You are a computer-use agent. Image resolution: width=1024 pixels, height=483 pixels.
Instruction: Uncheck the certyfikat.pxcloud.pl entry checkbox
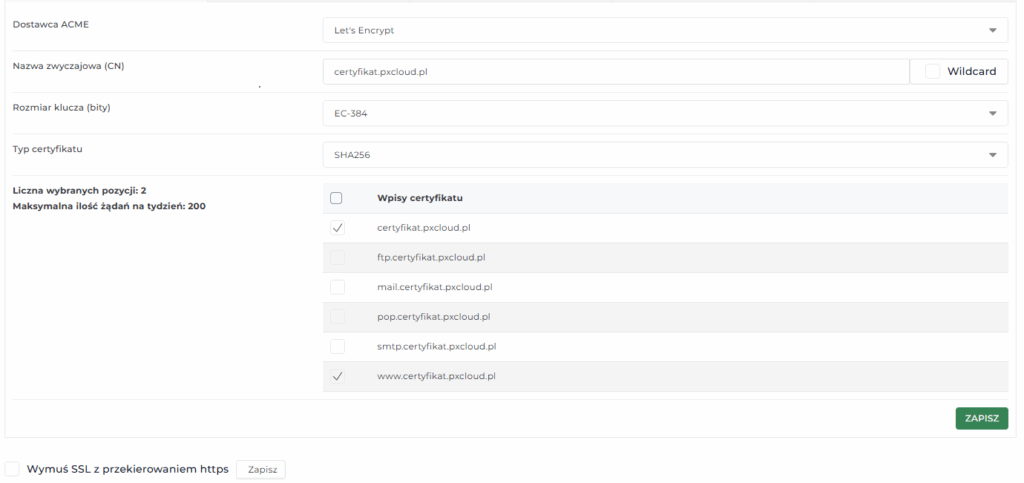point(337,228)
